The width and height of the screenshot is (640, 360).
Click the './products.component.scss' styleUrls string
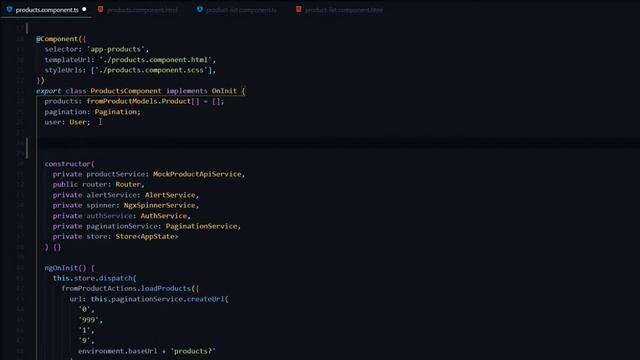click(151, 70)
